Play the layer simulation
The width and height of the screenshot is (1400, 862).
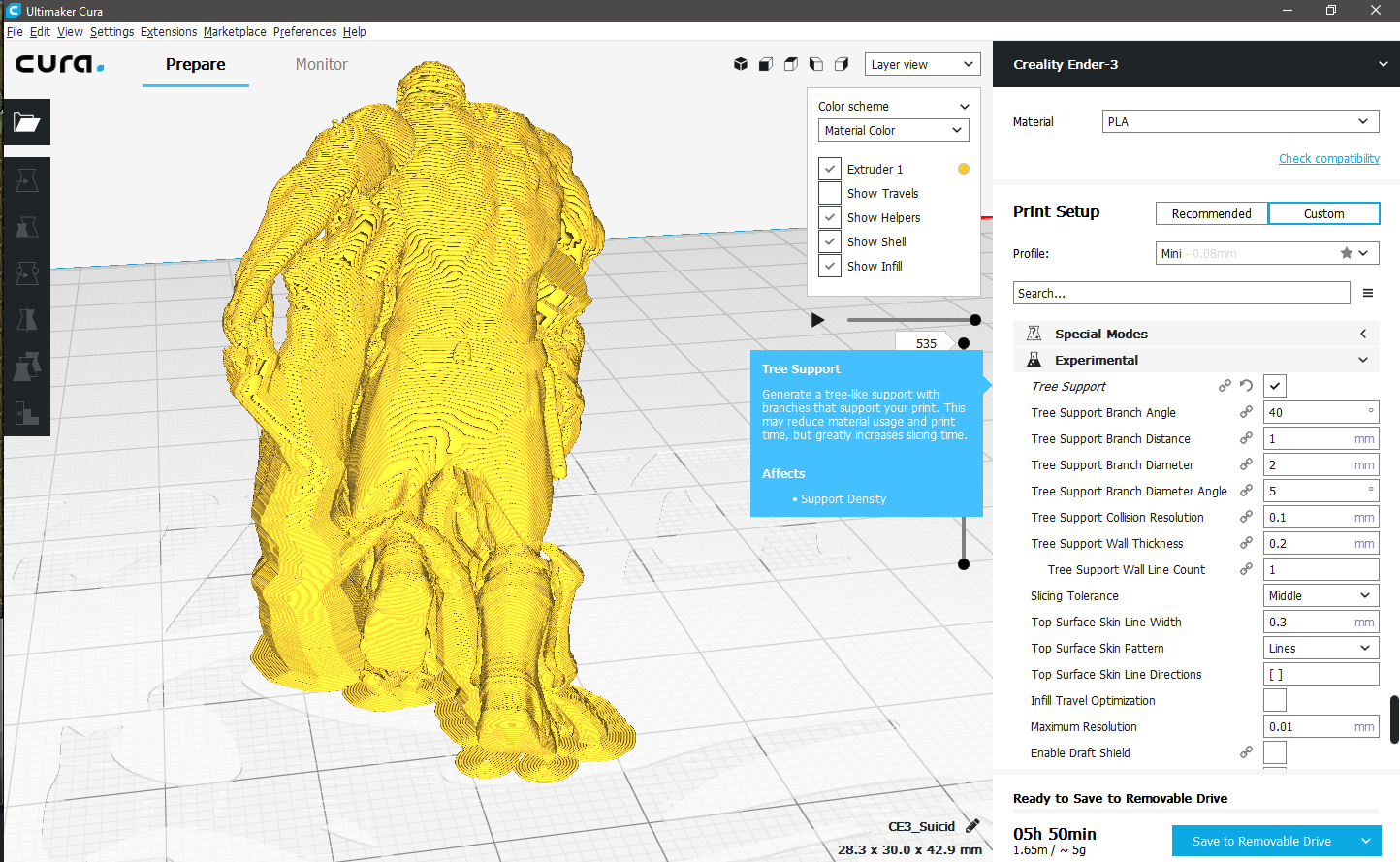coord(818,320)
